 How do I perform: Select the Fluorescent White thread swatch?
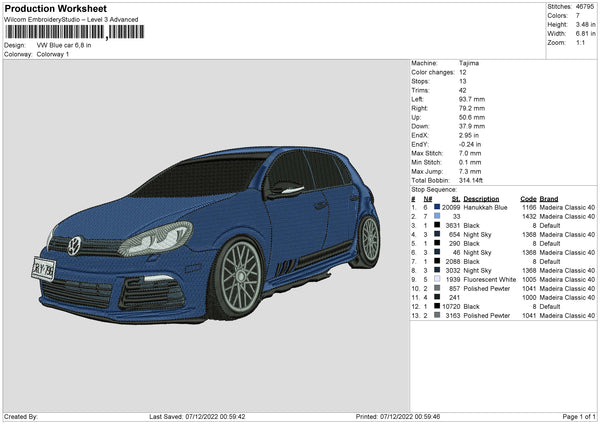click(x=437, y=280)
